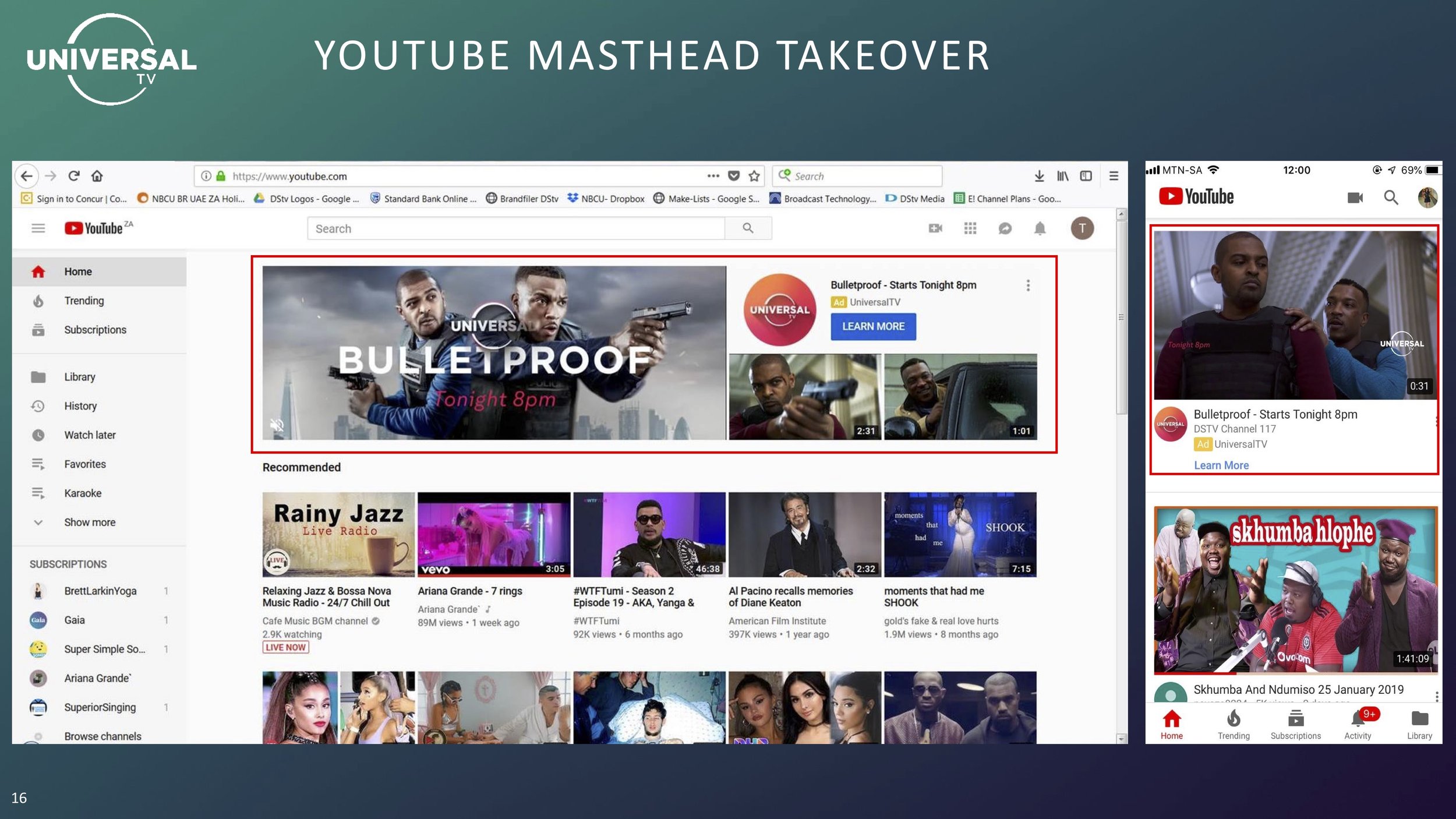This screenshot has width=1456, height=819.
Task: Open BrettLarkinYoga subscription channel
Action: 99,591
